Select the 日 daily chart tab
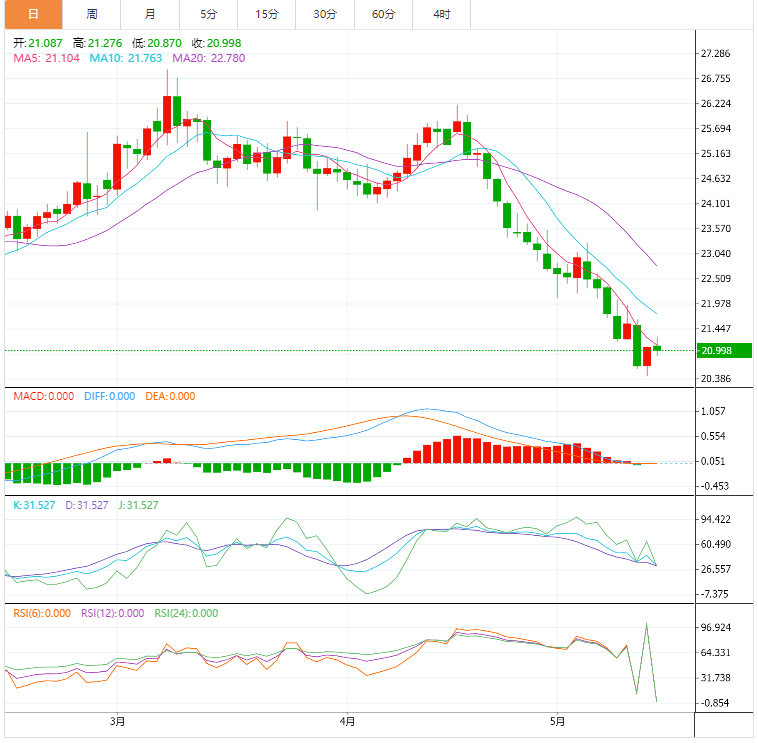The image size is (758, 743). point(33,15)
